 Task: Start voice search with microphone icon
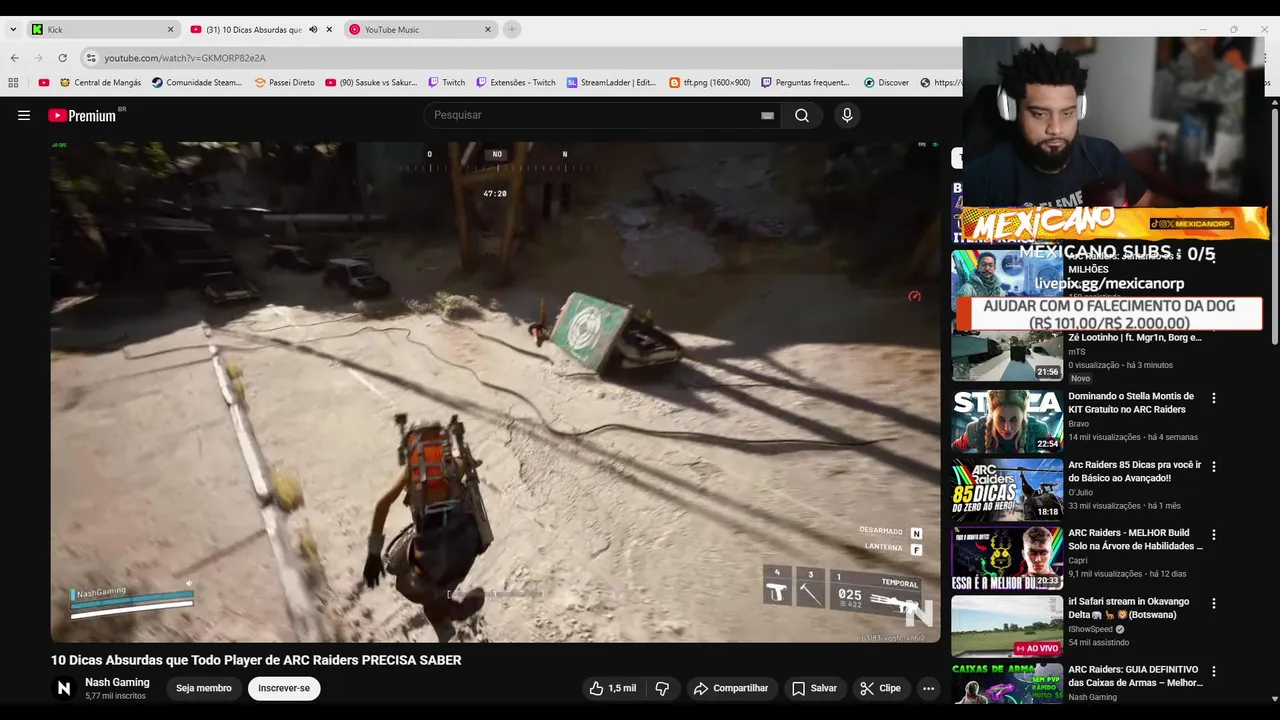(847, 115)
